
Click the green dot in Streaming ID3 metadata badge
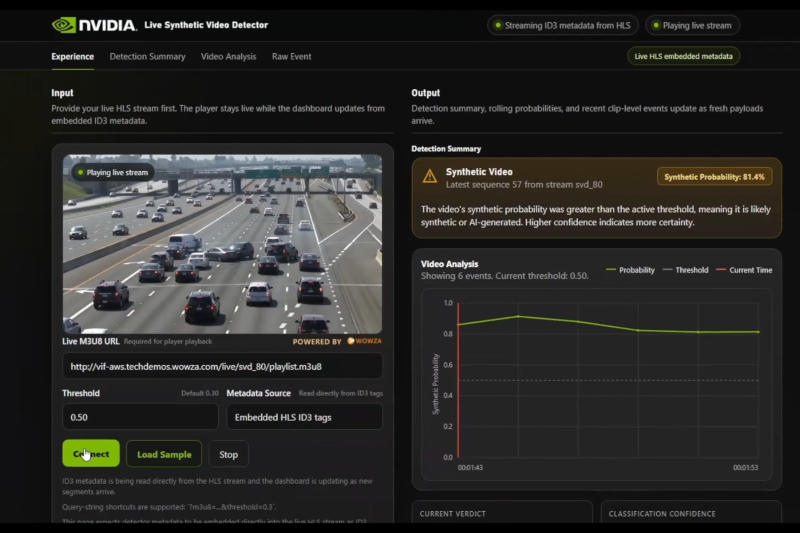pyautogui.click(x=498, y=25)
